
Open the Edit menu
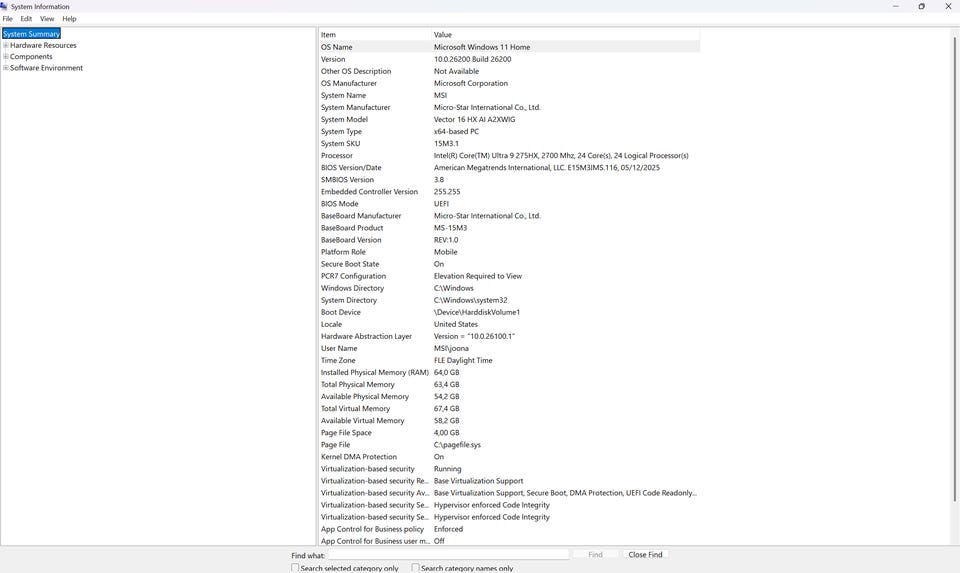coord(26,19)
